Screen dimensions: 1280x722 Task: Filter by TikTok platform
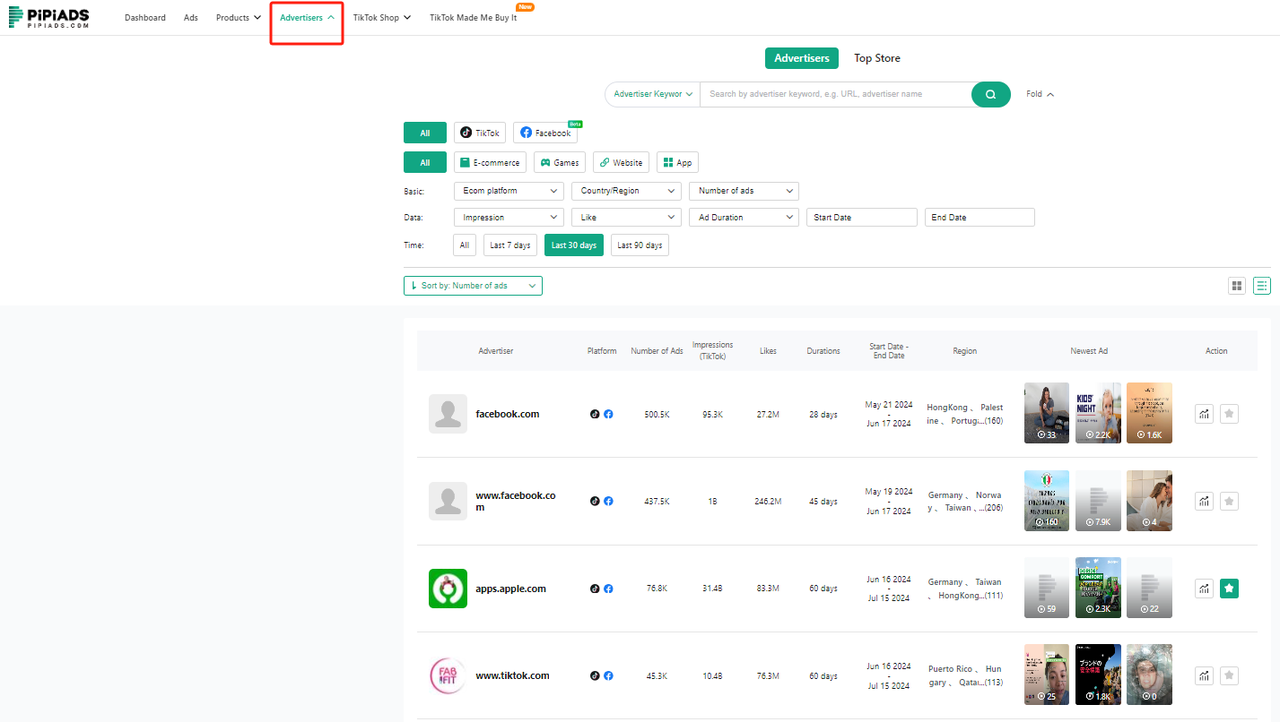pyautogui.click(x=480, y=133)
